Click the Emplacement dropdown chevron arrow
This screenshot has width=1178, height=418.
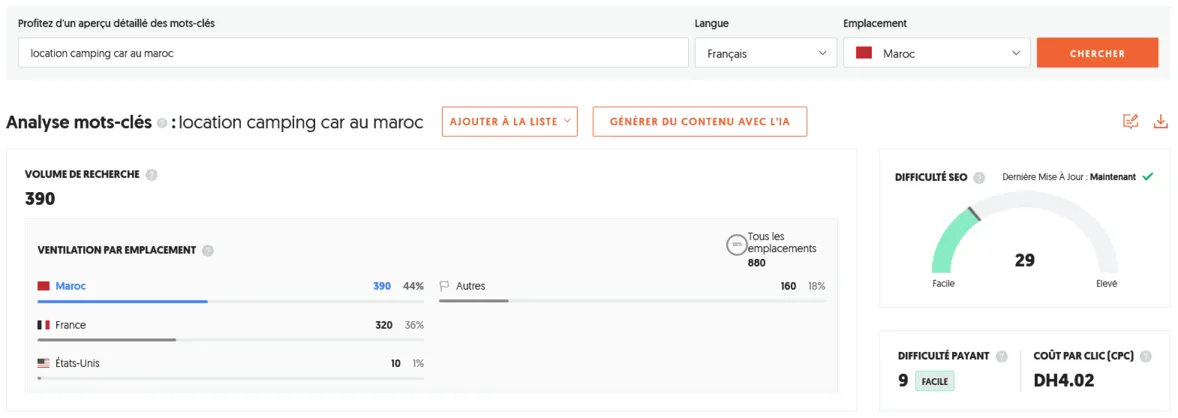(1016, 53)
